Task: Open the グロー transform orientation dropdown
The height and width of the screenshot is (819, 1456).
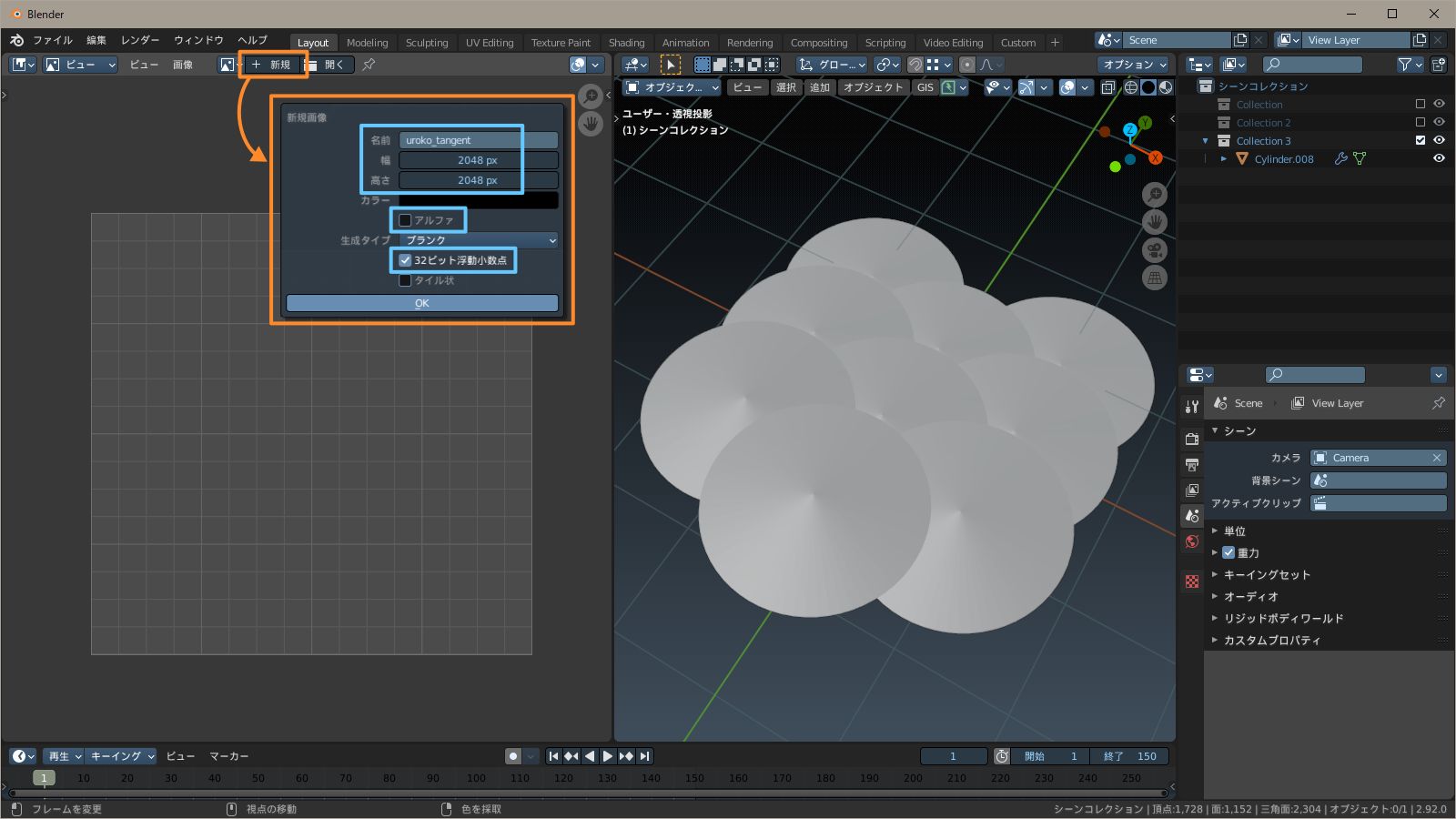Action: point(832,65)
